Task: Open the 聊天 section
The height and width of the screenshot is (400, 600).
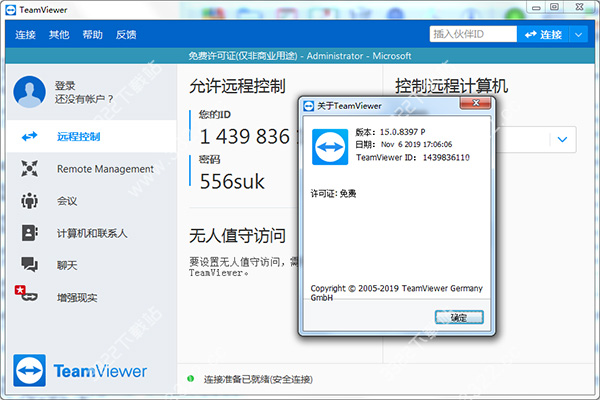Action: pos(91,265)
